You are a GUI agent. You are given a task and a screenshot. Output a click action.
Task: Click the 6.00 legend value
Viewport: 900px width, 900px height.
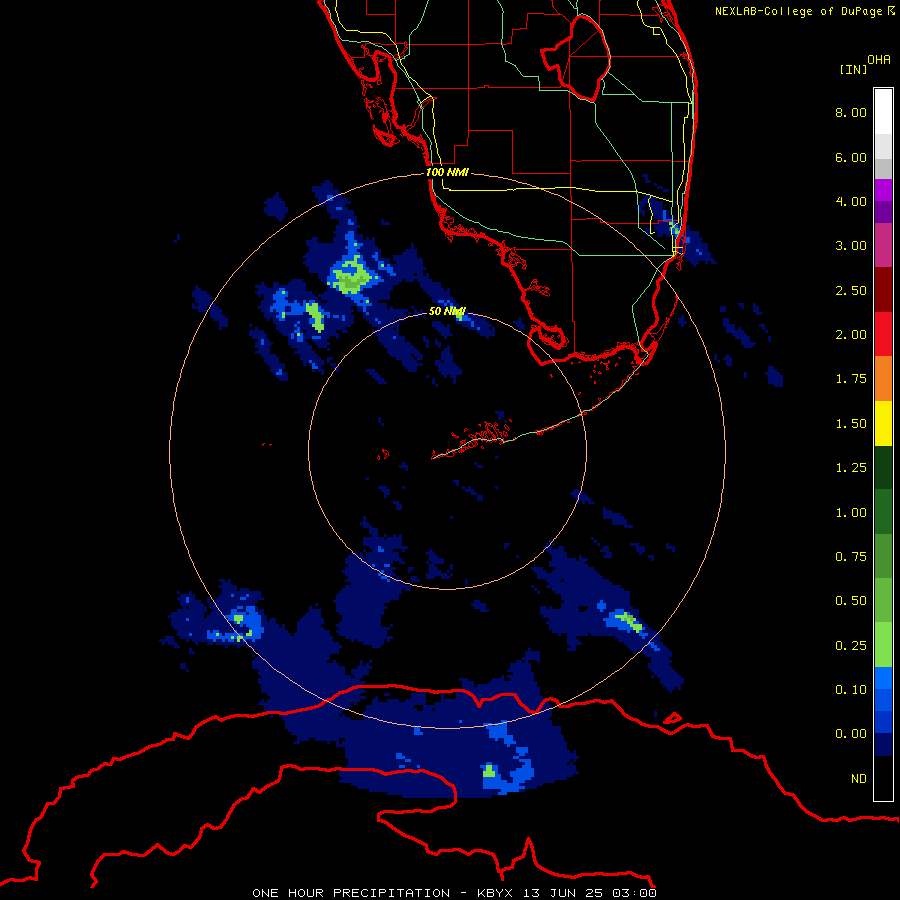click(851, 157)
